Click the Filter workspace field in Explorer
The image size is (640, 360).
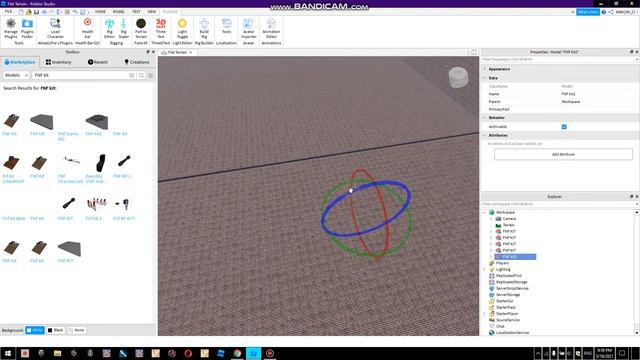(x=558, y=204)
